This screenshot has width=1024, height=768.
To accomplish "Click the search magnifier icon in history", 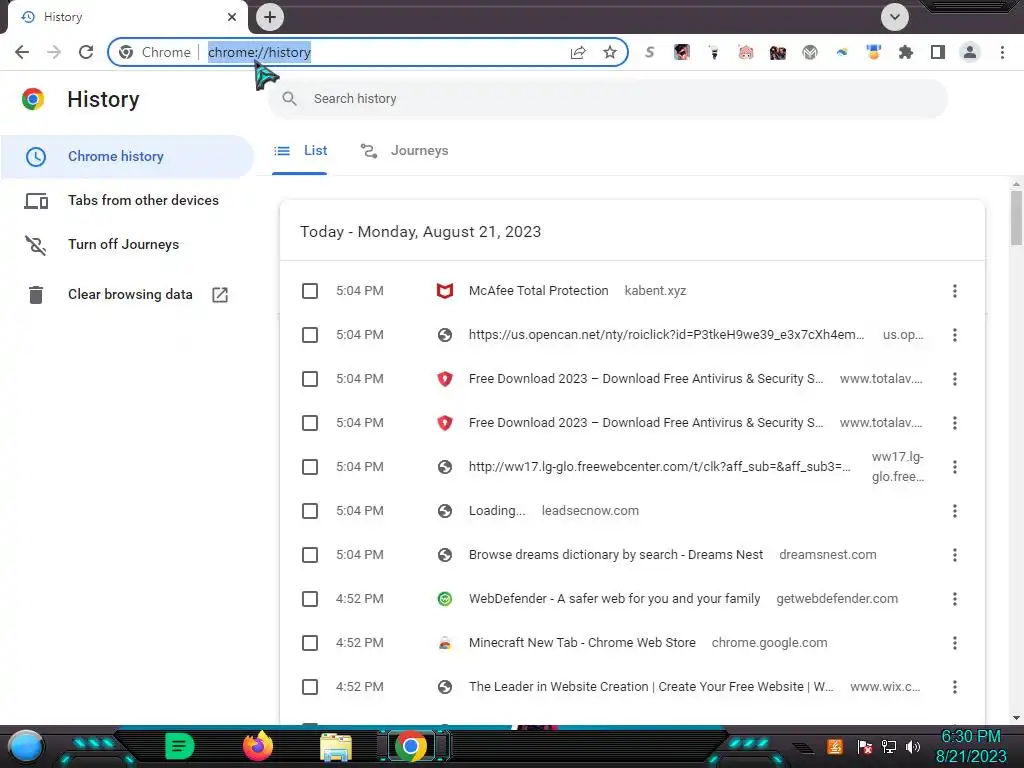I will (289, 99).
